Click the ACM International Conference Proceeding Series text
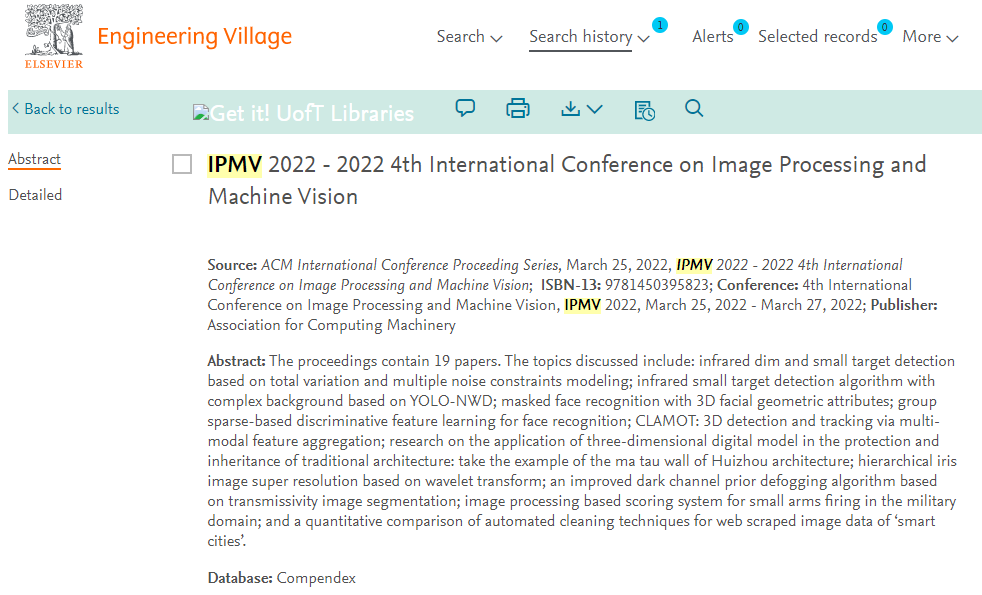This screenshot has width=982, height=595. pos(410,265)
